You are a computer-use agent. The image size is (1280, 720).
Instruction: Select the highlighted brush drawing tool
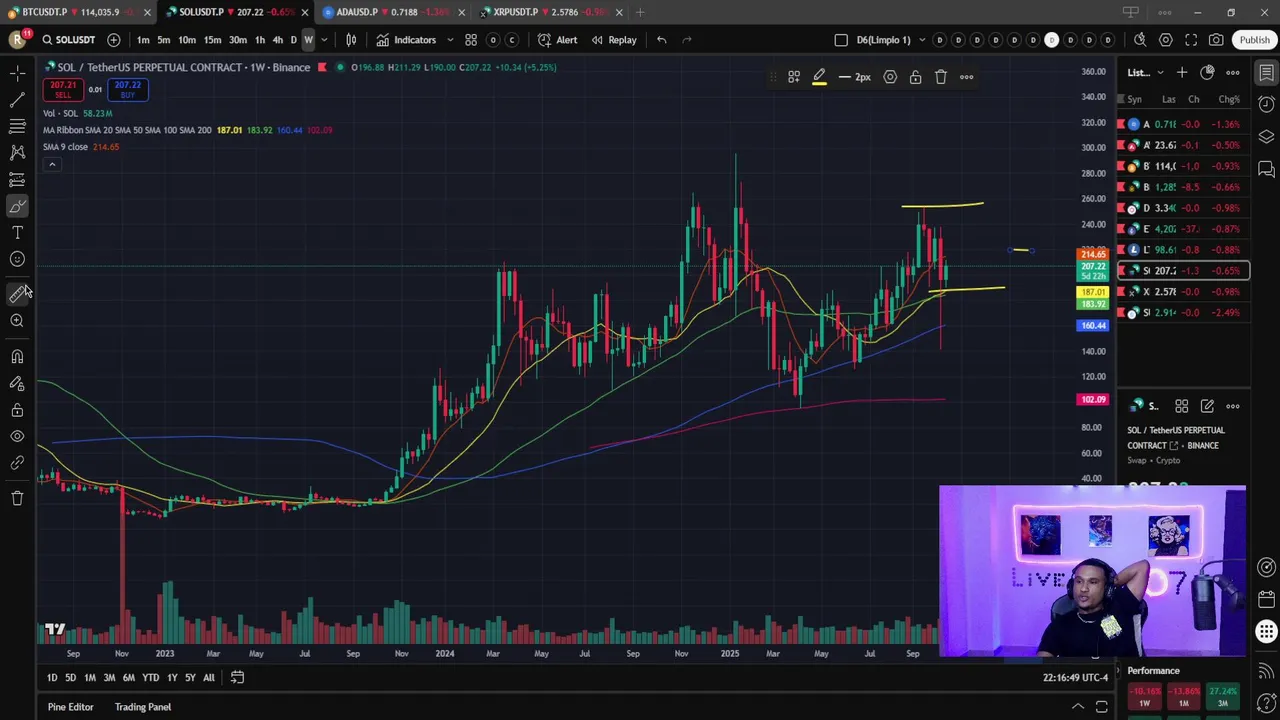click(x=17, y=206)
